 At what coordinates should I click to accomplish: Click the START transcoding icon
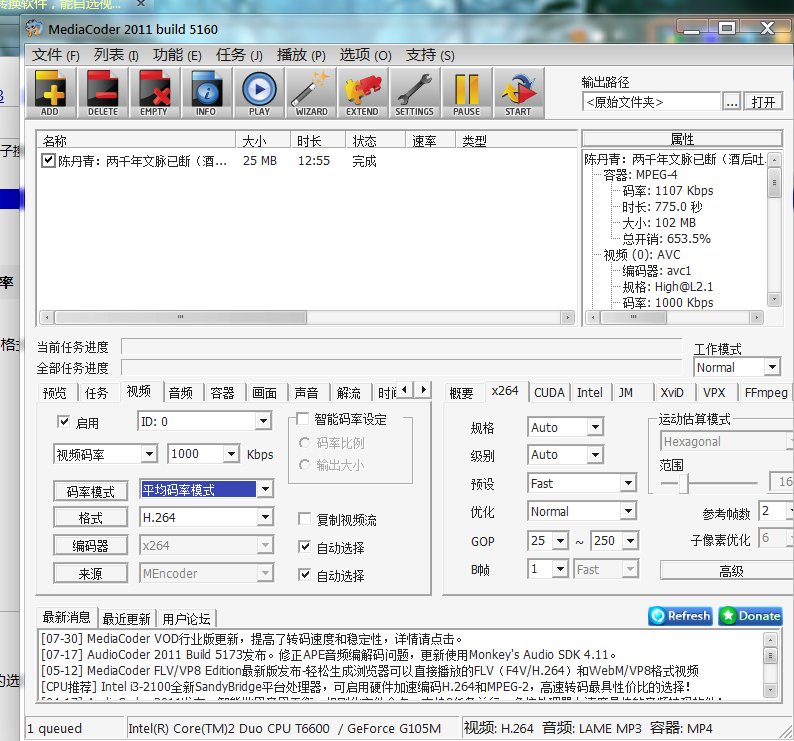tap(519, 93)
